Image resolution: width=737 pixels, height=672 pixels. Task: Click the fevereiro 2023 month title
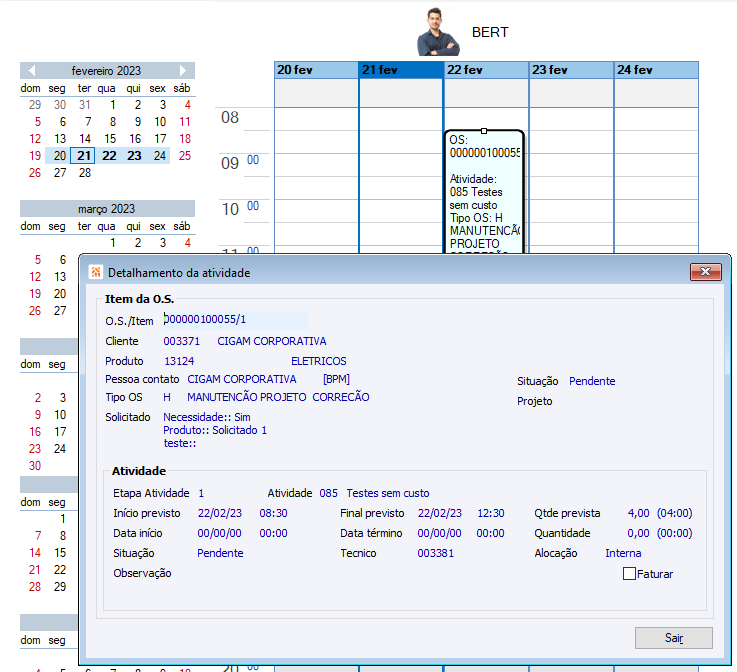click(106, 70)
